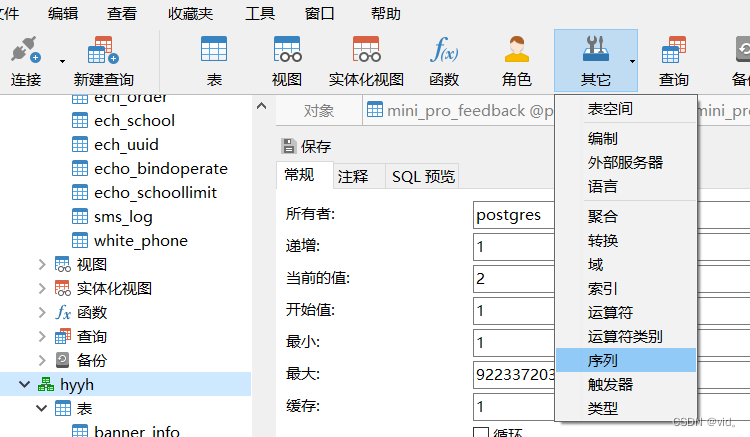750x437 pixels.
Task: Choose 域 from the dropdown menu
Action: click(x=626, y=264)
